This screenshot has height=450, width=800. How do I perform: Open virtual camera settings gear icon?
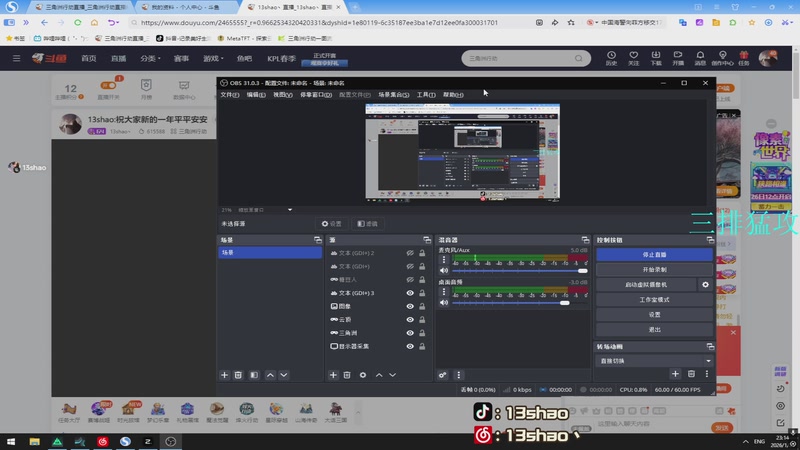[705, 285]
